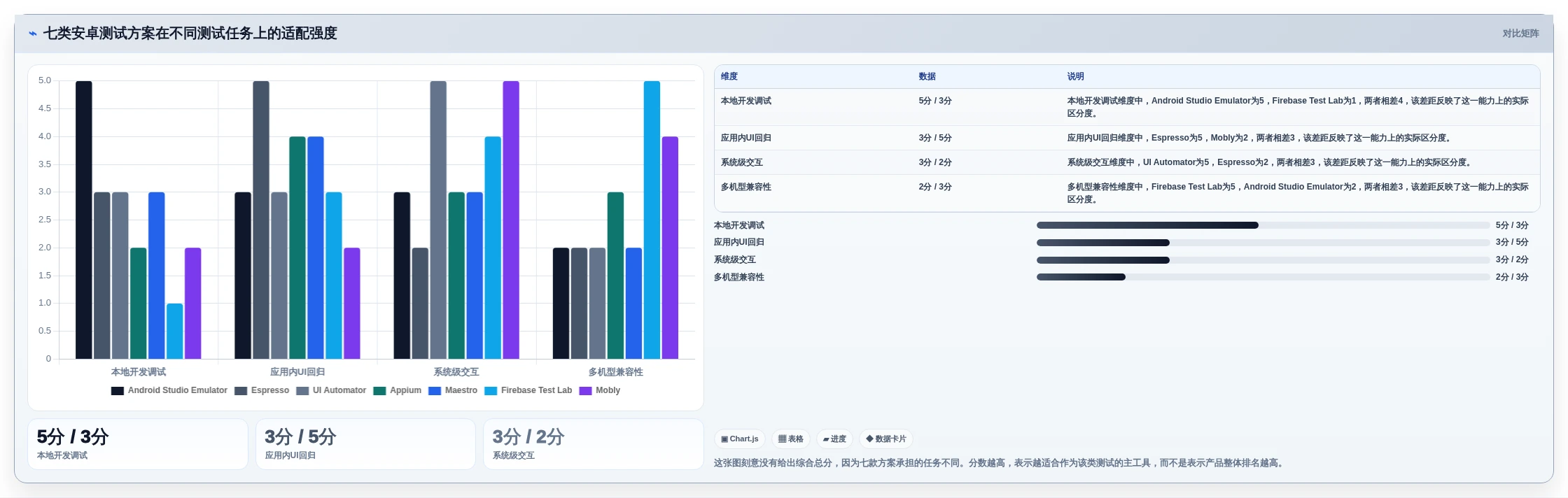Toggle Appium legend entry

[398, 390]
